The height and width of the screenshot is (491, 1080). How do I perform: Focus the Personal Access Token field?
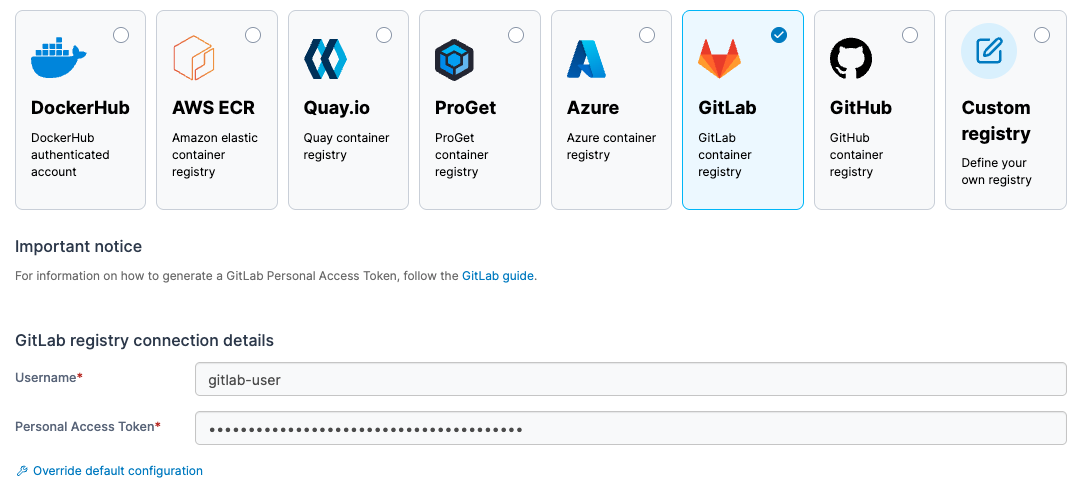630,429
